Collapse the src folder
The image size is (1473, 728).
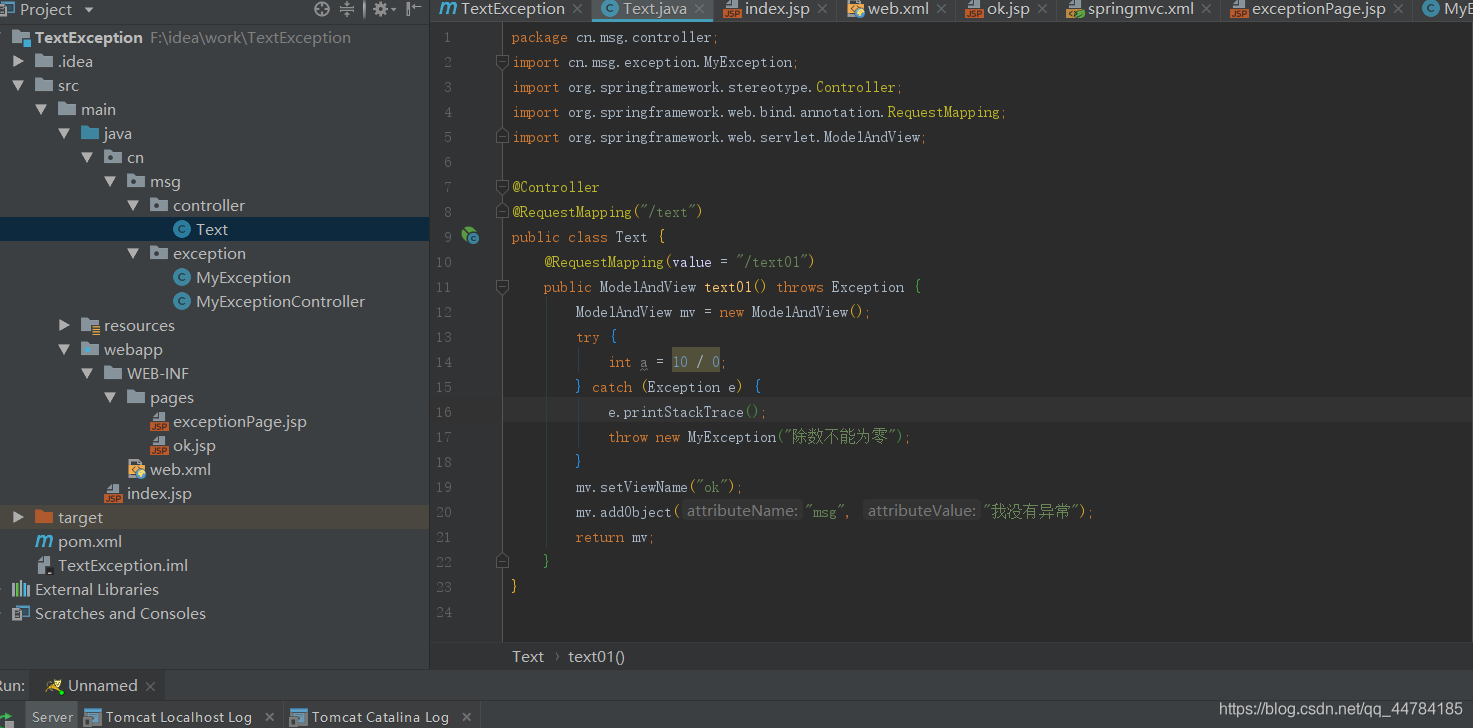point(18,86)
